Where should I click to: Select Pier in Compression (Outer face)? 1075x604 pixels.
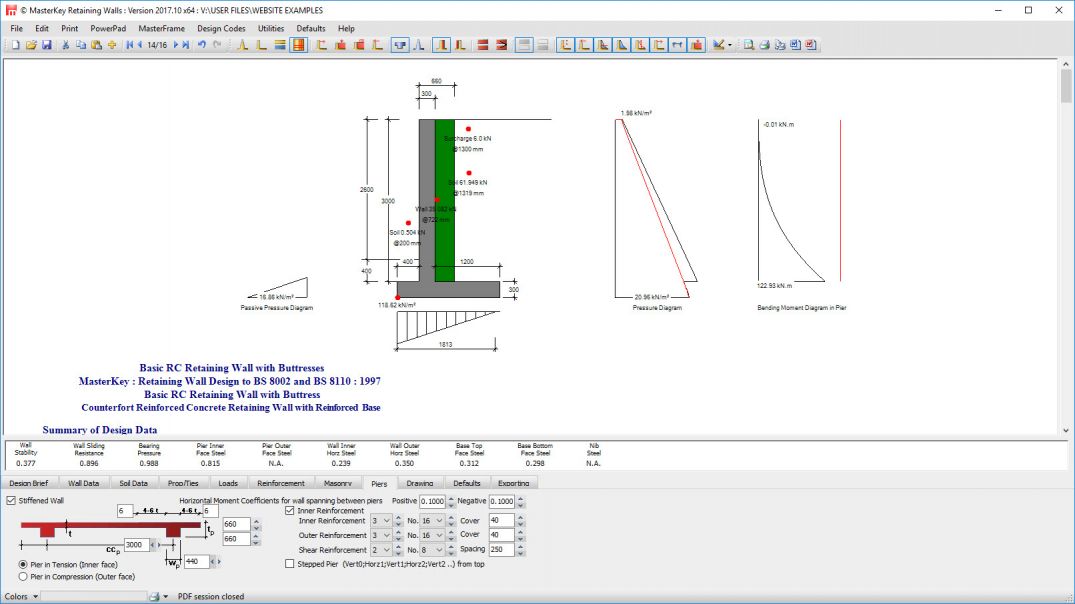tap(23, 577)
